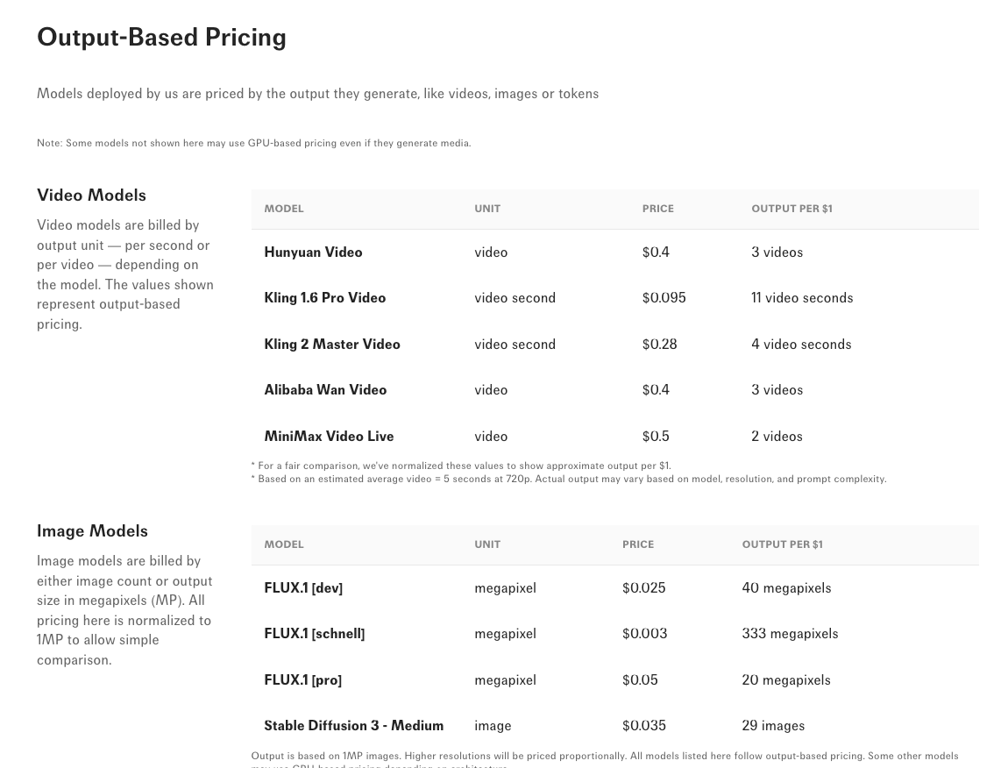The image size is (1008, 768).
Task: Click the UNIT header in the image table
Action: 487,545
